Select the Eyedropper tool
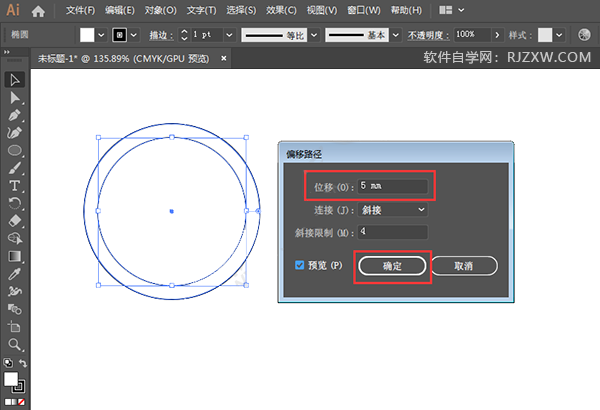600x410 pixels. (15, 274)
